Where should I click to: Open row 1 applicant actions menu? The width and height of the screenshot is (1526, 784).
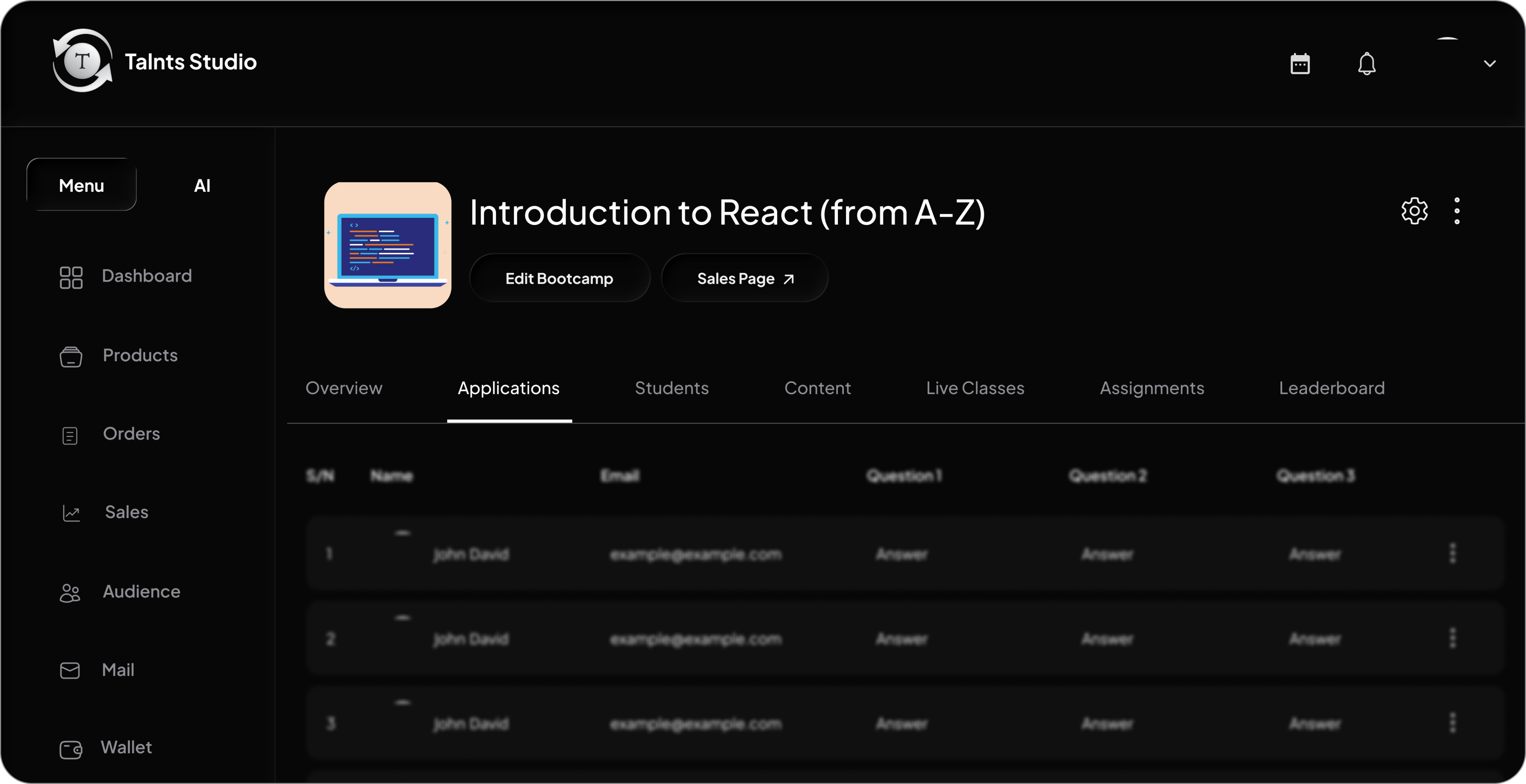(1452, 553)
